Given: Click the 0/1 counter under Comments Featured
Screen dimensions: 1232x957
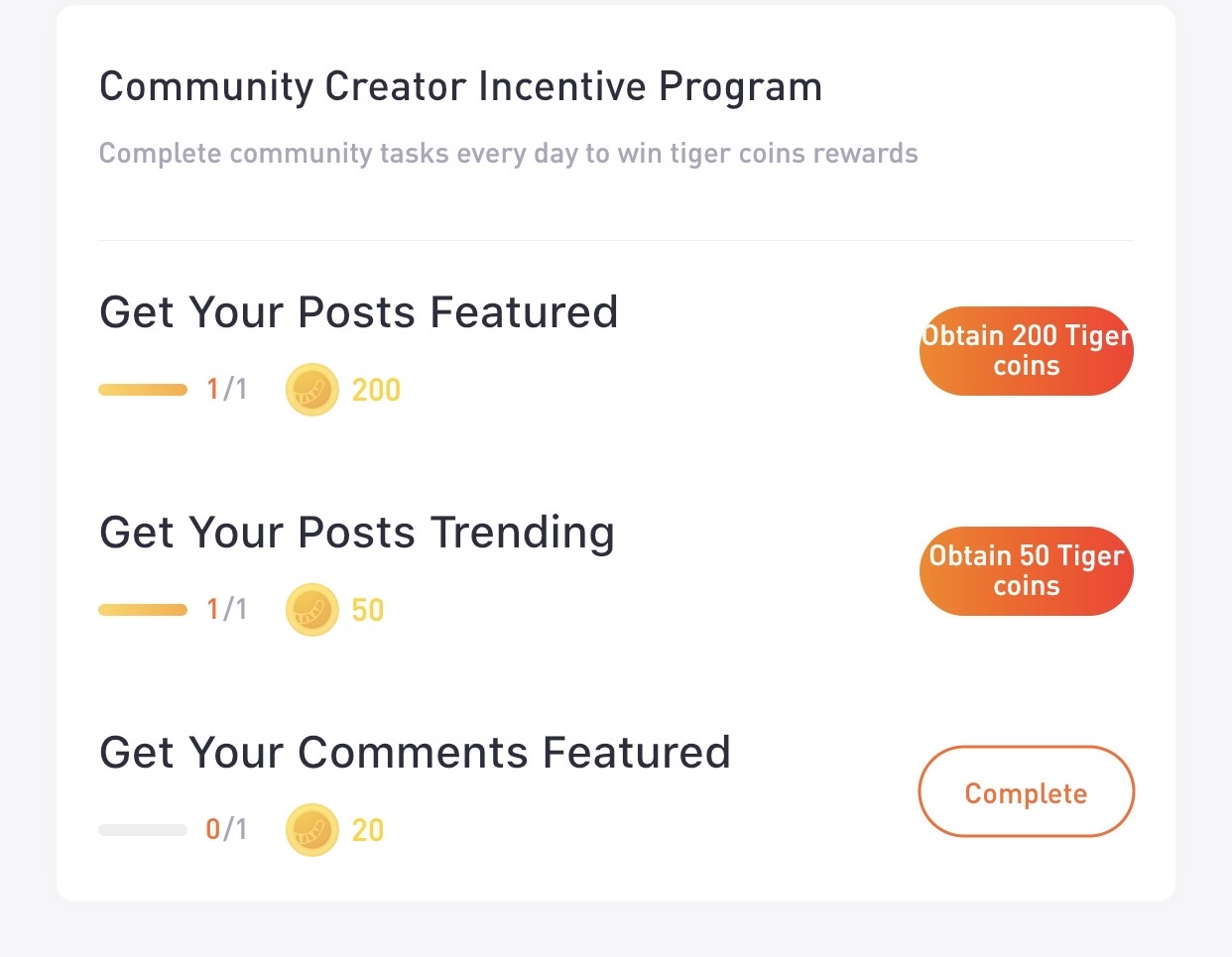Looking at the screenshot, I should point(226,830).
